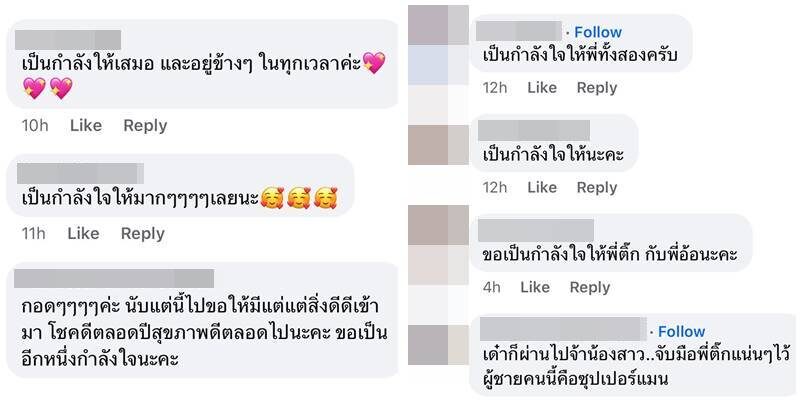Like the 11h comment with smiling faces
The height and width of the screenshot is (404, 800).
click(83, 234)
